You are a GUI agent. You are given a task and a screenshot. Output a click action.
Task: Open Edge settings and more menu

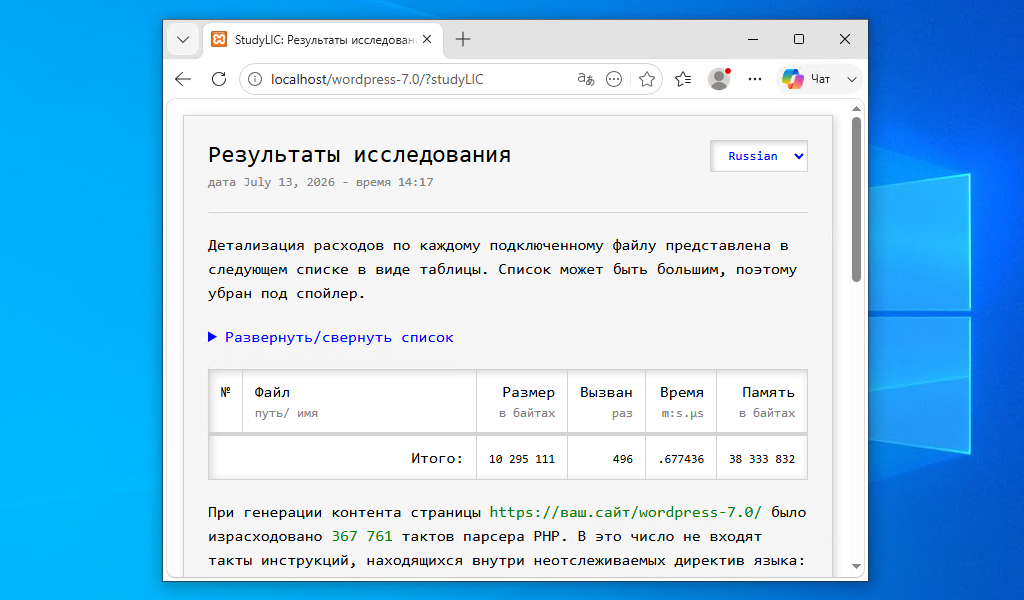[755, 80]
